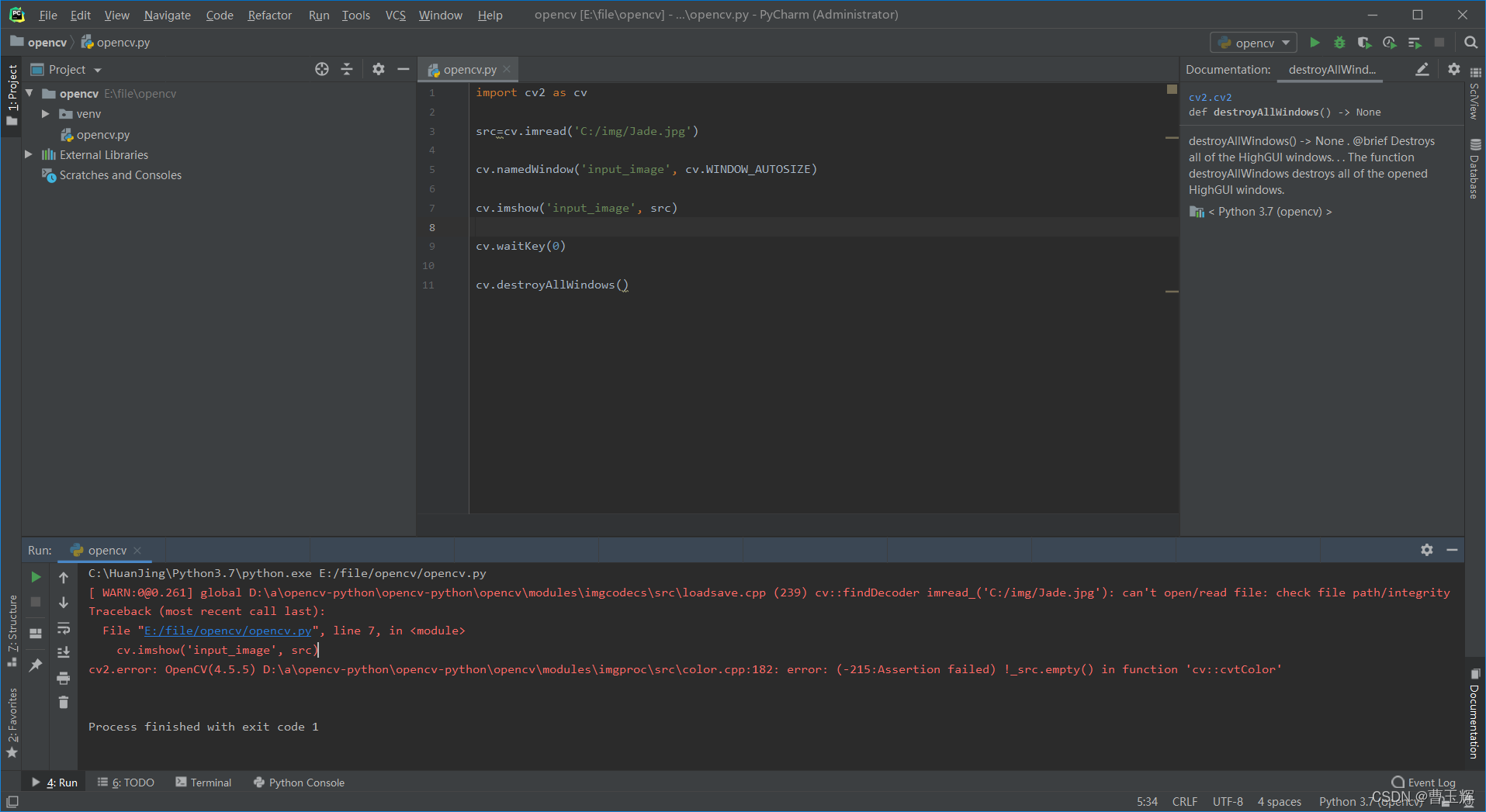This screenshot has height=812, width=1486.
Task: Toggle the 4: Run tool window button
Action: tap(54, 783)
